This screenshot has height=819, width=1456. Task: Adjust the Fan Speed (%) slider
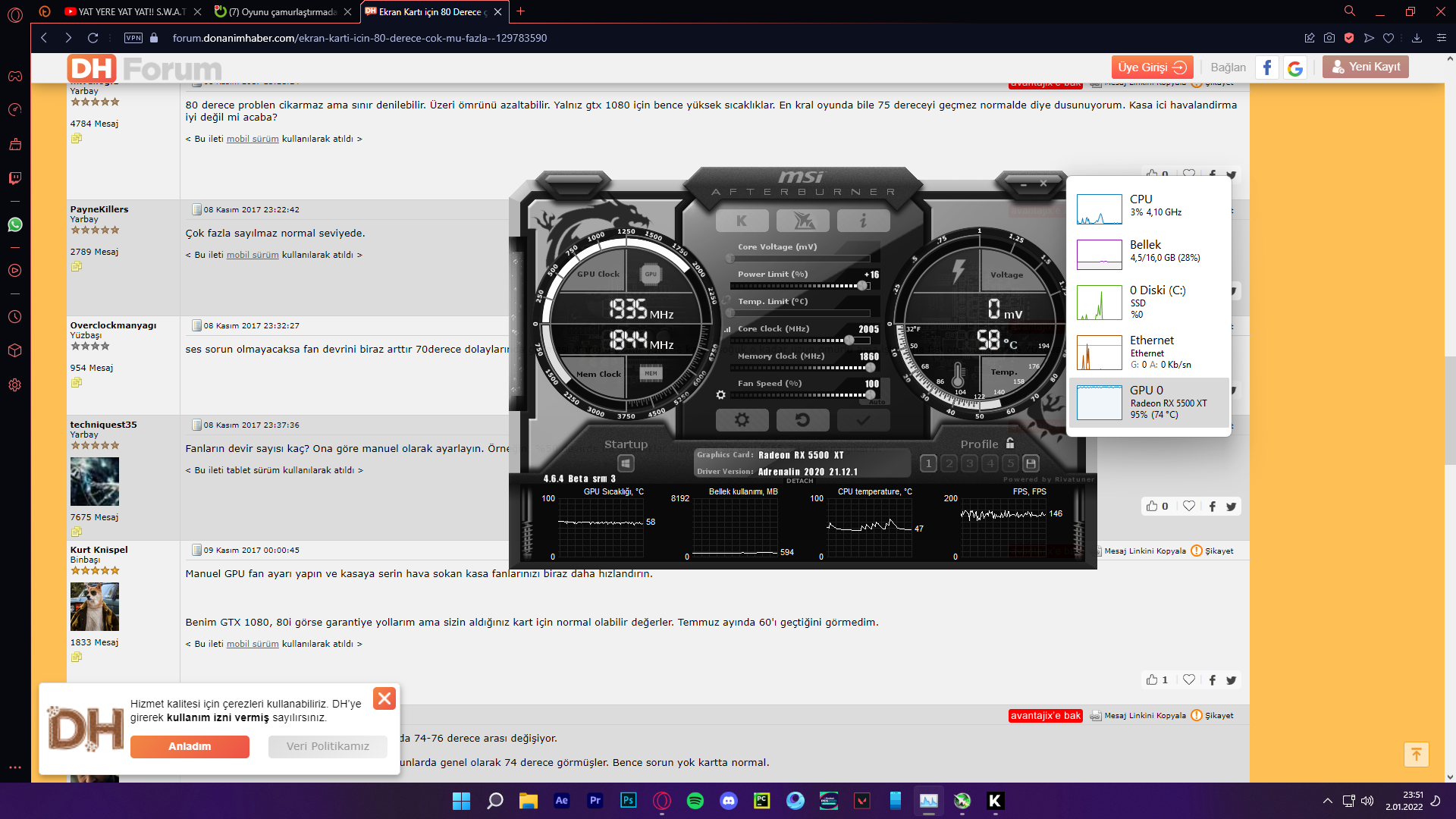[x=800, y=395]
